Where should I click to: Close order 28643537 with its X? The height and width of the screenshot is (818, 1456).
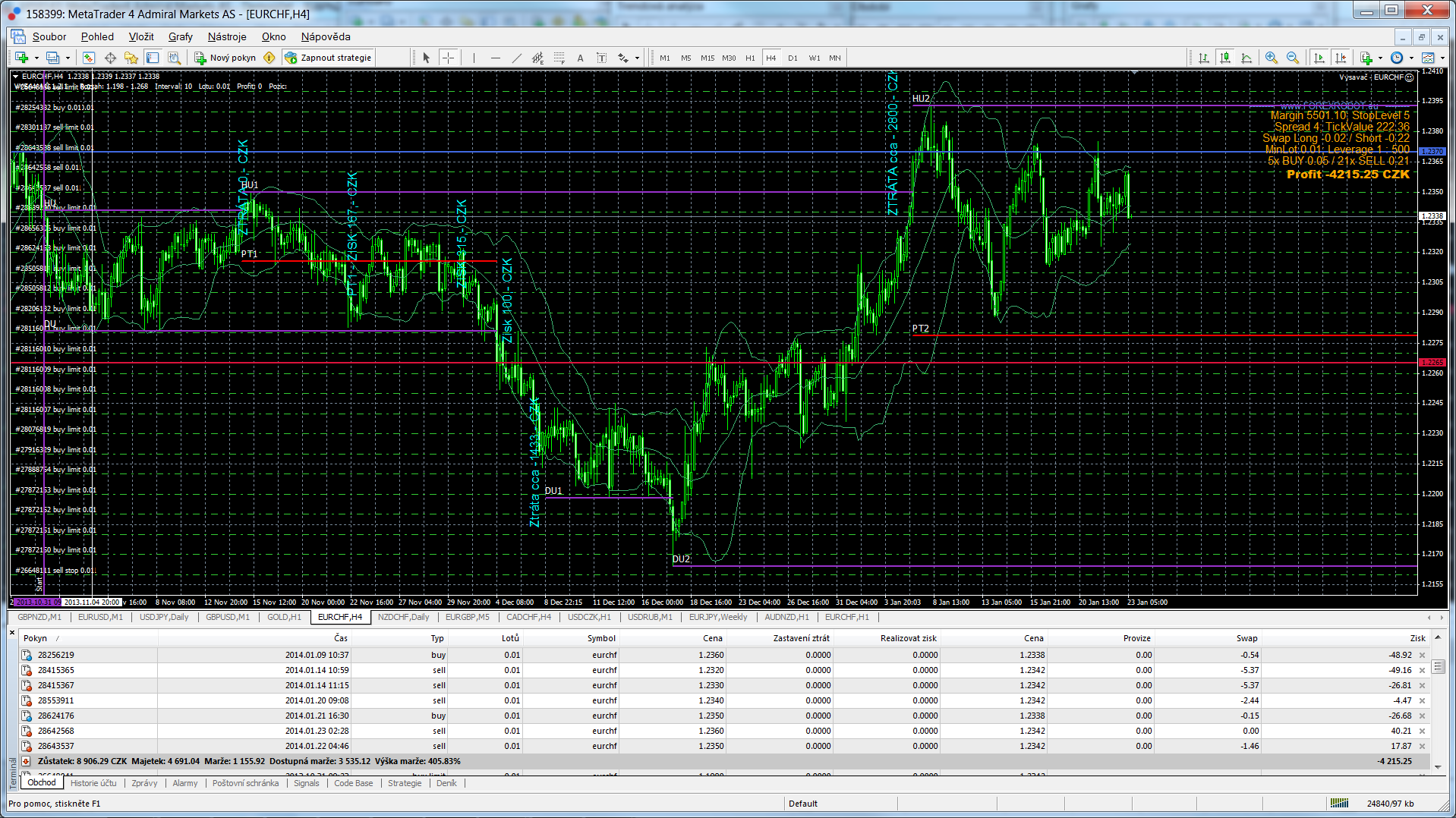click(1423, 746)
